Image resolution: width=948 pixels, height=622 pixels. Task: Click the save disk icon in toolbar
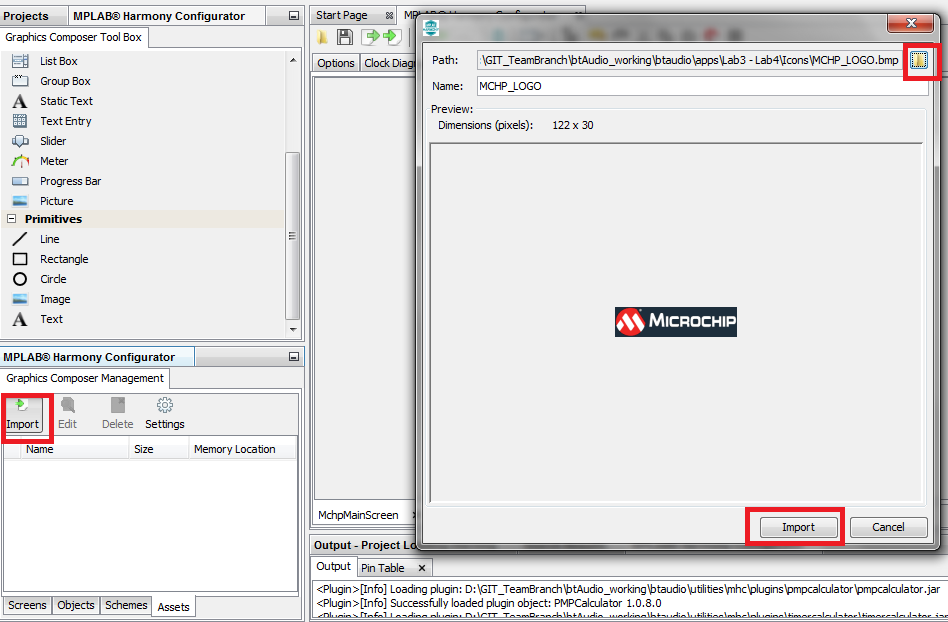tap(345, 37)
